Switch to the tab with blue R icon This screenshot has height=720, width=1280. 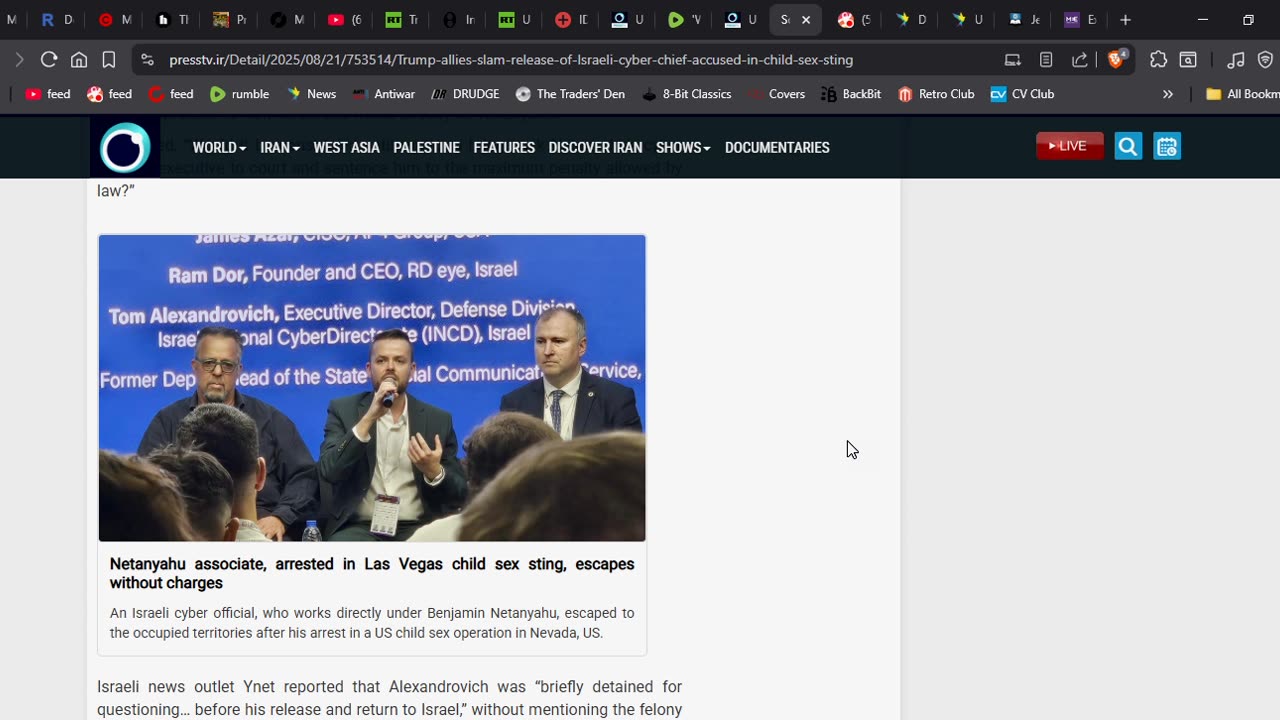coord(56,20)
